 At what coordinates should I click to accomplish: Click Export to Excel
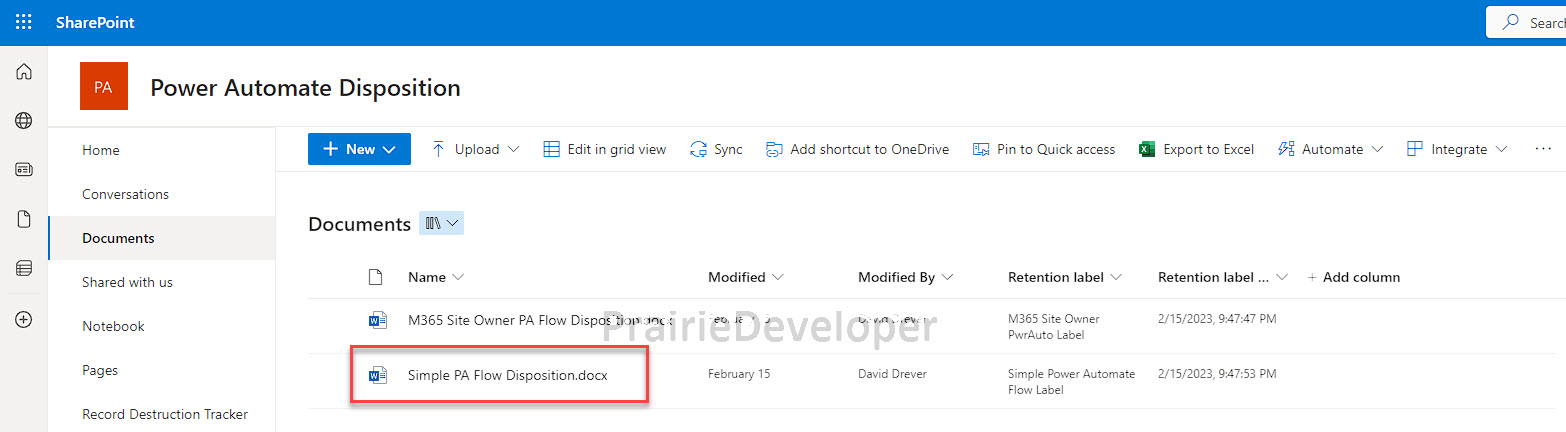[x=1196, y=149]
